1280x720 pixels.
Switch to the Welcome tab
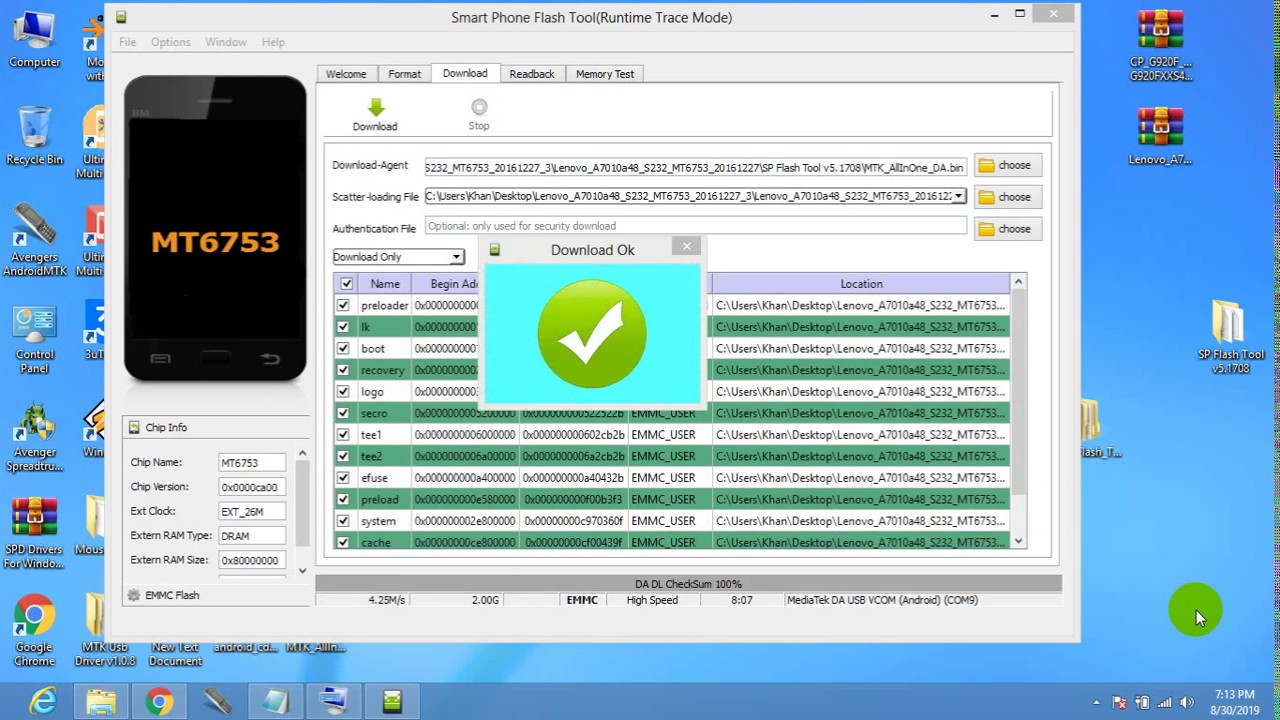tap(346, 74)
